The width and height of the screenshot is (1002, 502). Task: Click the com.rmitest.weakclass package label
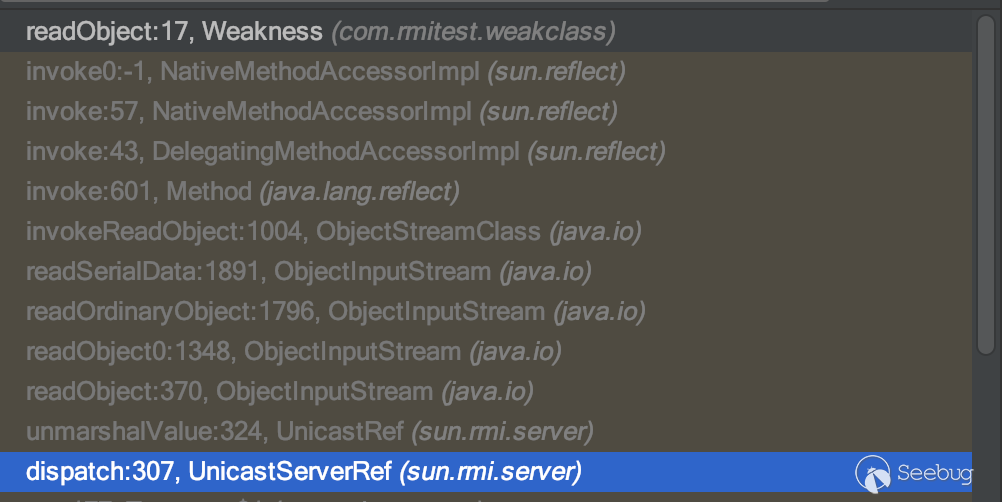(473, 32)
